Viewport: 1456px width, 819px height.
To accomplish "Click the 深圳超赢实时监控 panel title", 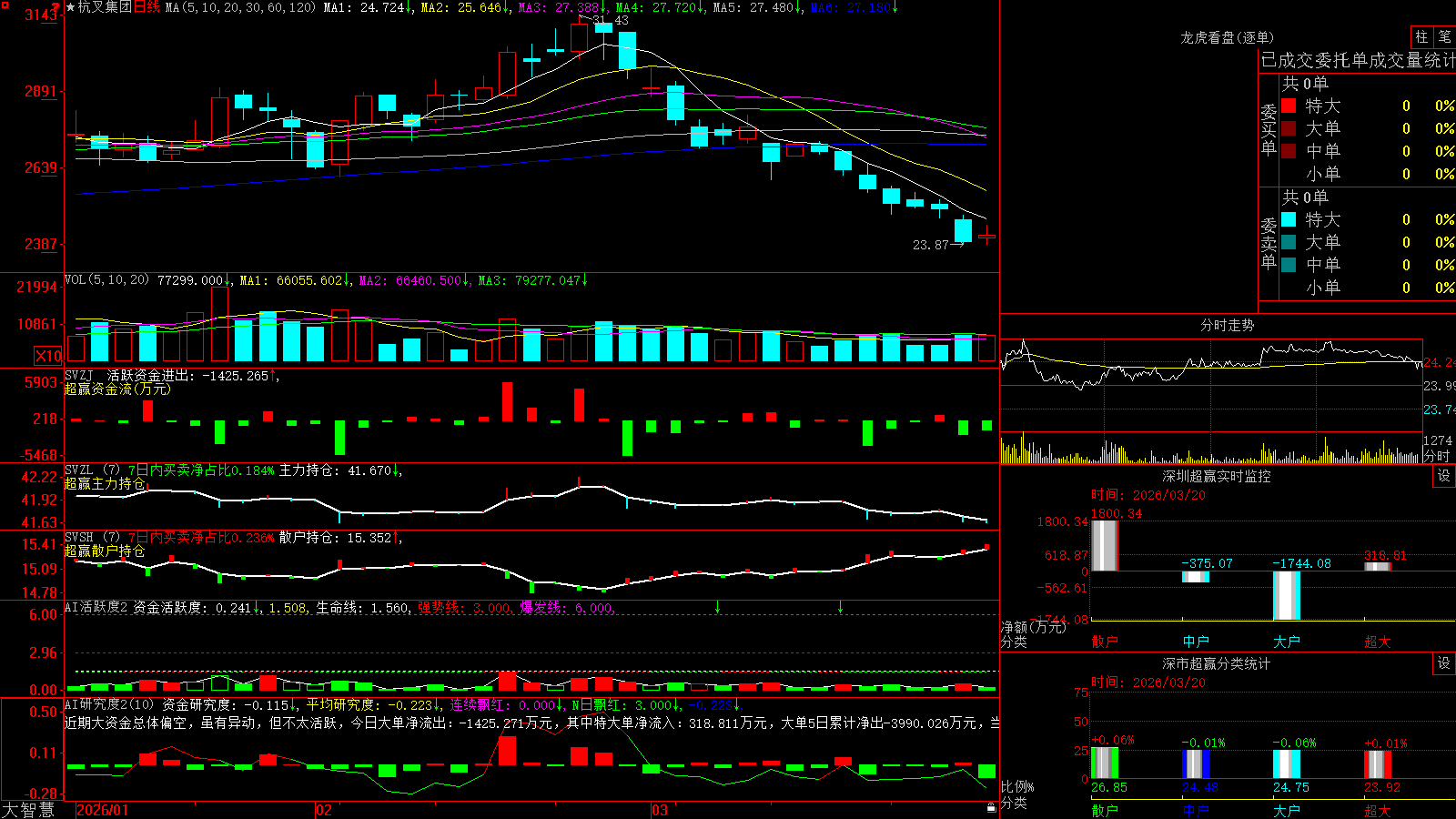I will tap(1217, 476).
